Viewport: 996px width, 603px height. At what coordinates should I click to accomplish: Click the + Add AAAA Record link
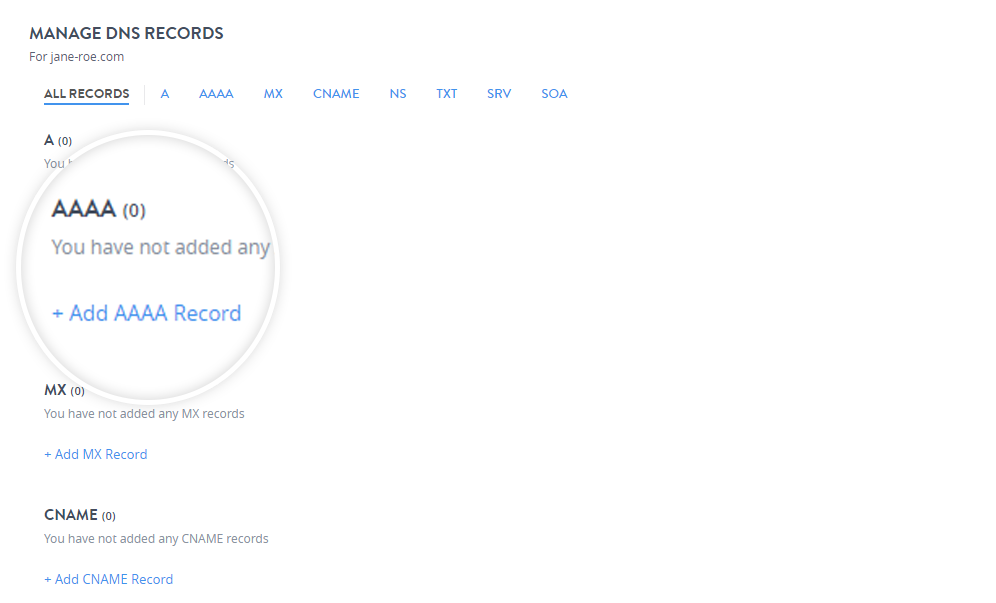[x=147, y=313]
